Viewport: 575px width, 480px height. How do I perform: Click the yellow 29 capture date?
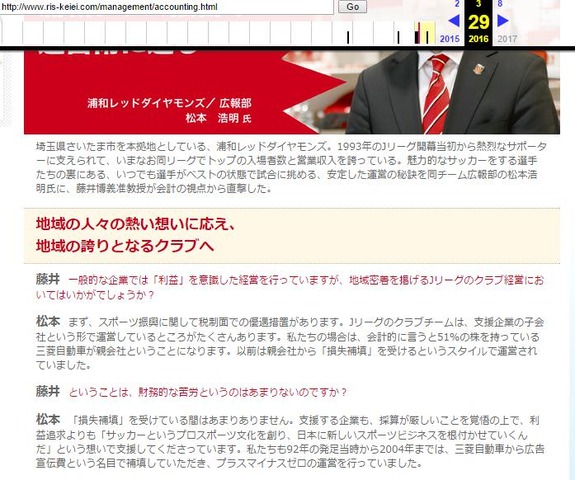click(x=479, y=22)
